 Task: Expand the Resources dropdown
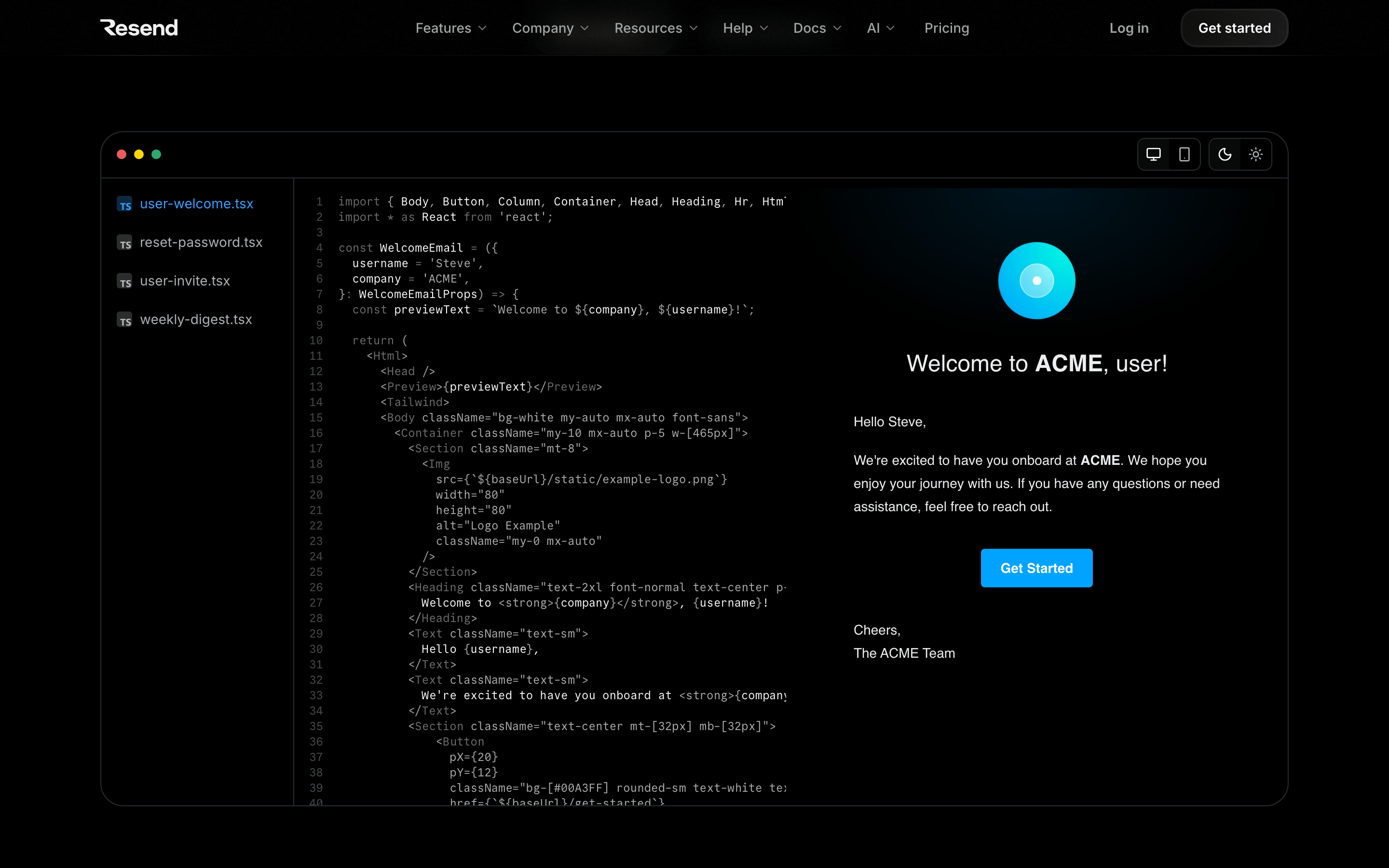[656, 28]
